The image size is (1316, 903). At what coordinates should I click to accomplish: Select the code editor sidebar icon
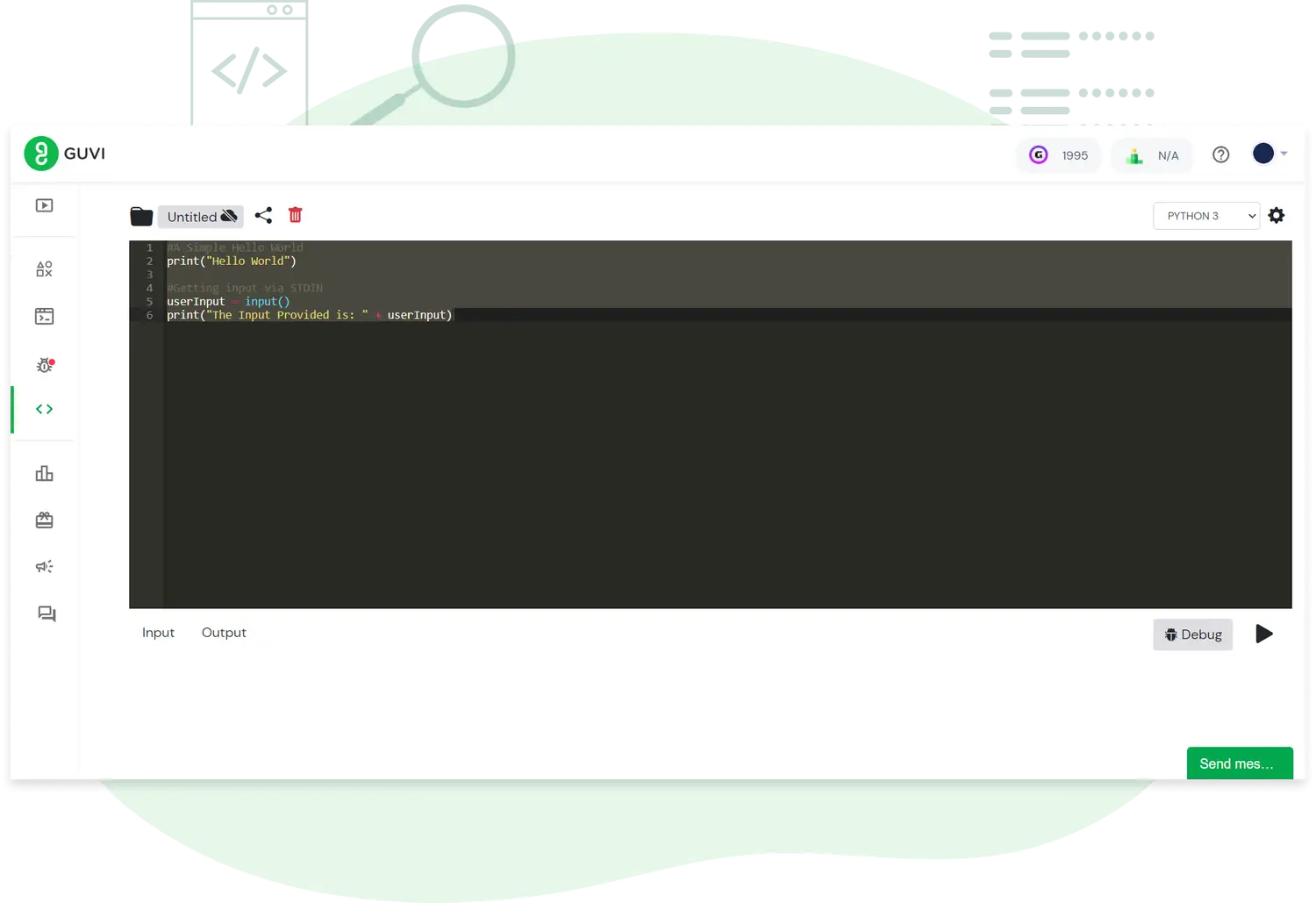[44, 409]
